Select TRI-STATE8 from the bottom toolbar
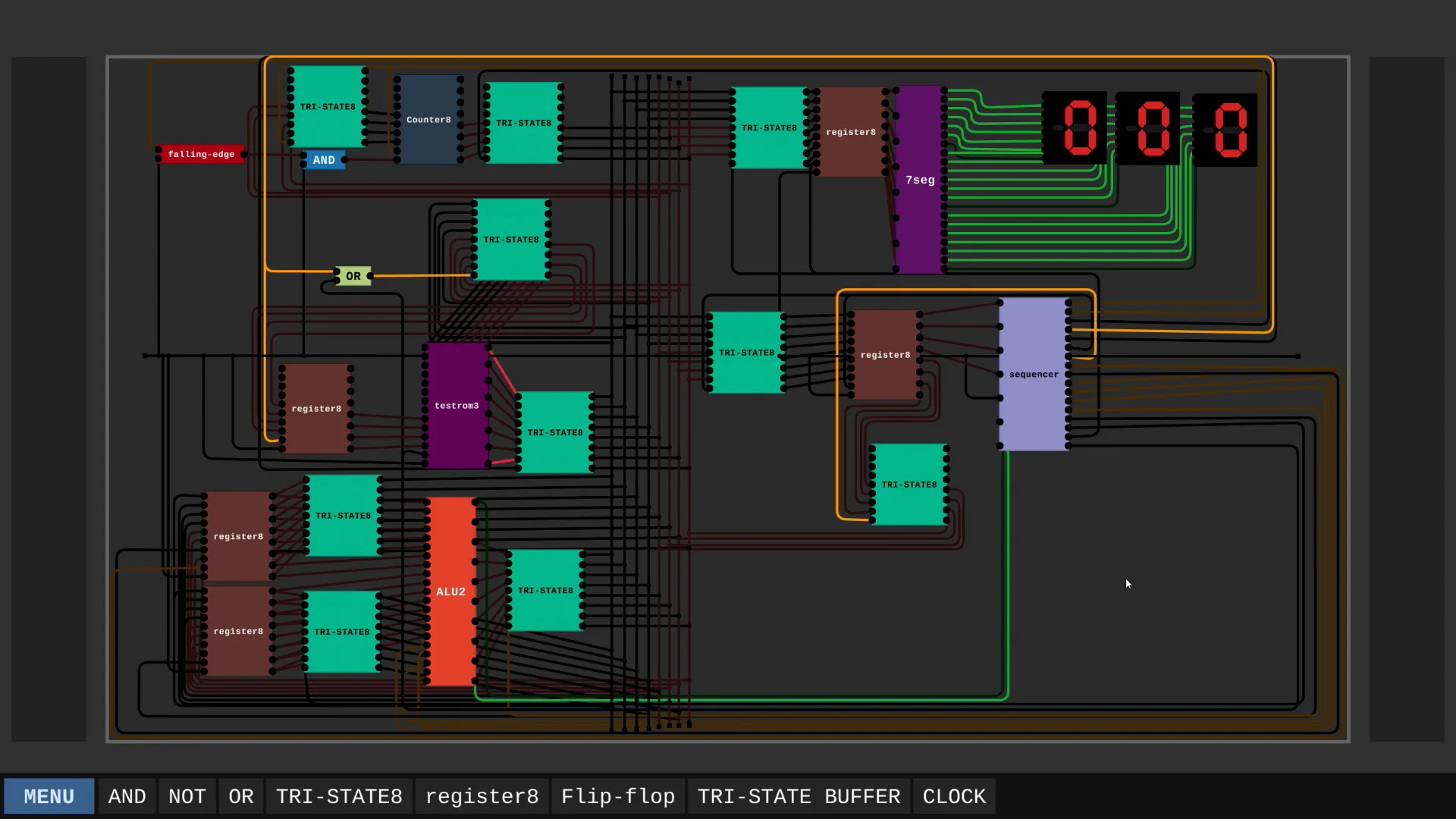This screenshot has width=1456, height=819. click(338, 795)
